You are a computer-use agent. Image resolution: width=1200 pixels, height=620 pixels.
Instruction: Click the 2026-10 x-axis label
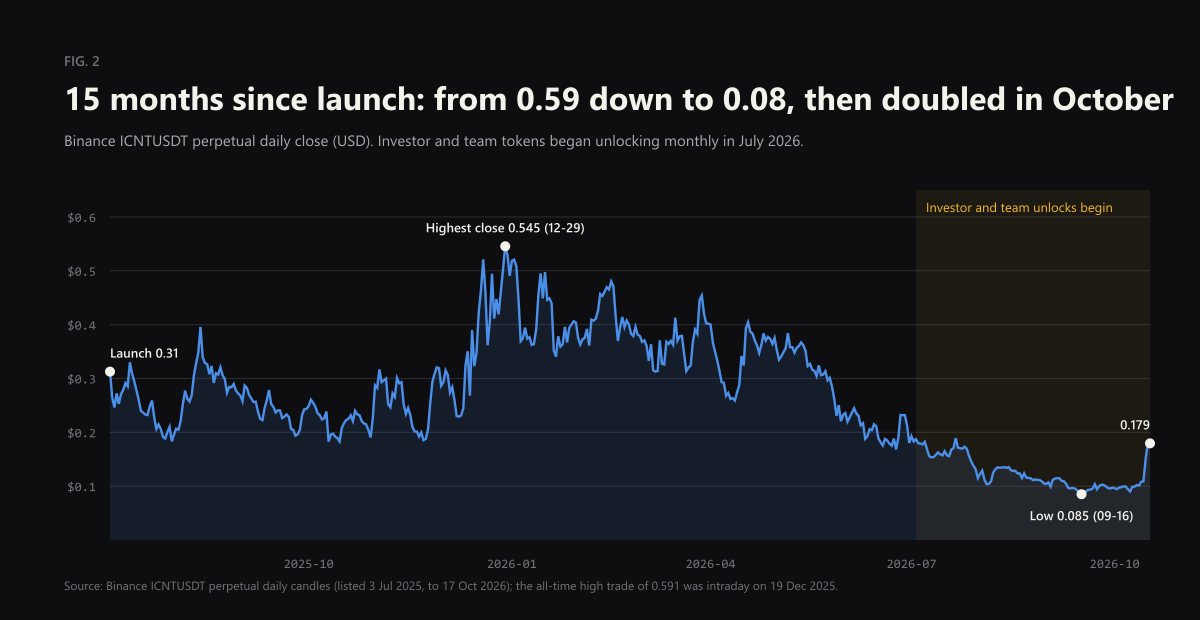[1116, 564]
